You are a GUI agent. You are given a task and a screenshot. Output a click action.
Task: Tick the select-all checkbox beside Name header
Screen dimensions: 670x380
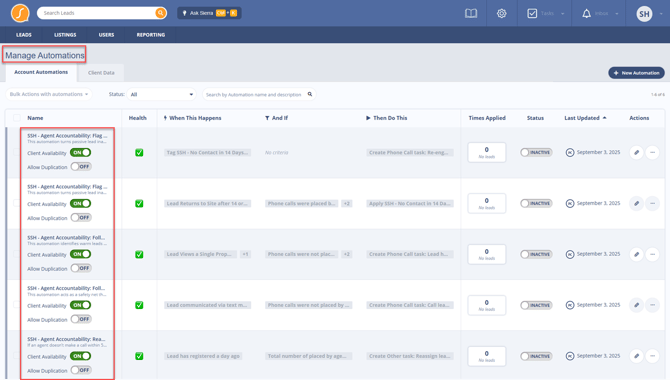click(17, 118)
